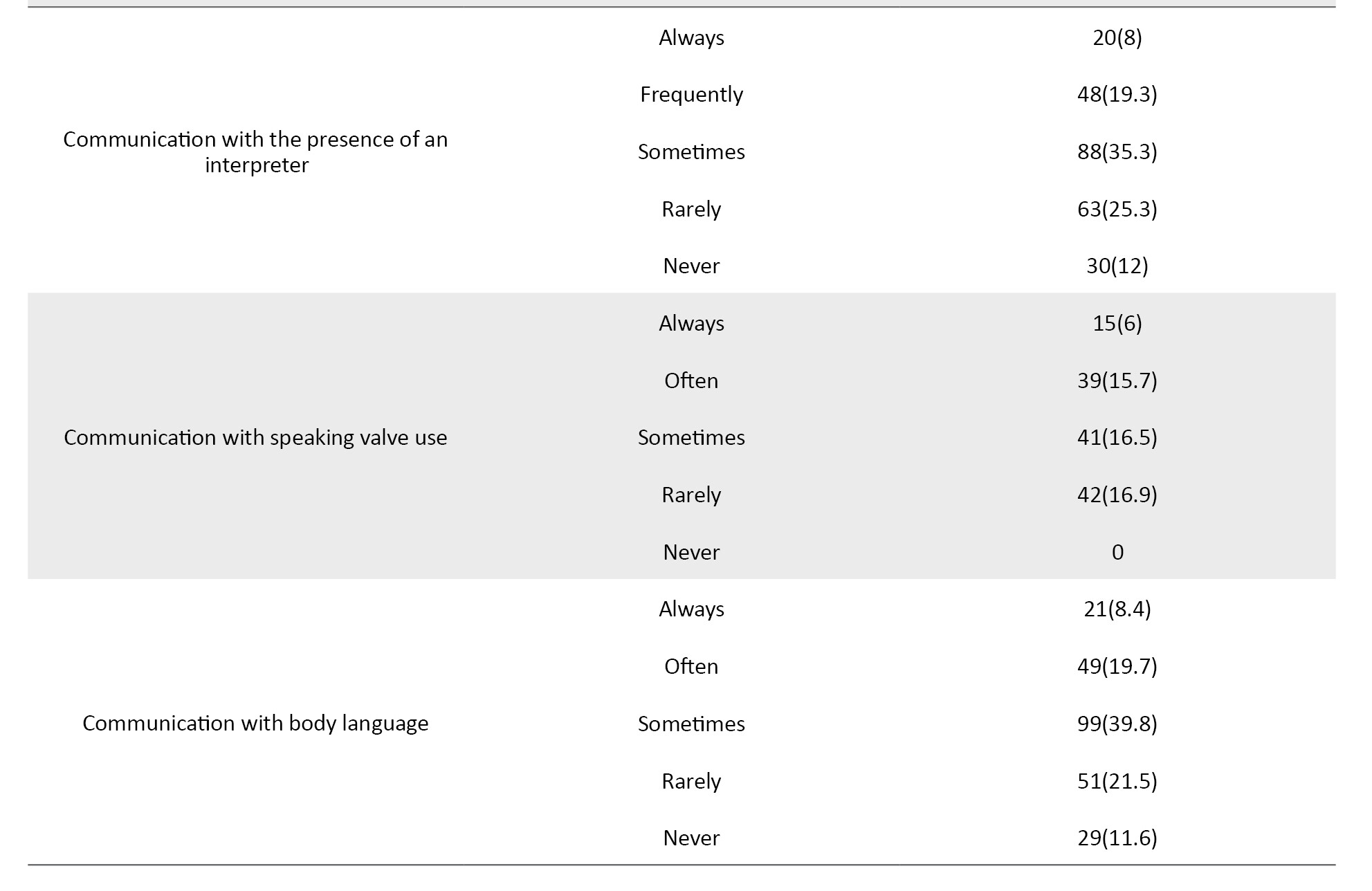Select the 63(25.3) entry
This screenshot has height=891, width=1372.
tap(1117, 209)
